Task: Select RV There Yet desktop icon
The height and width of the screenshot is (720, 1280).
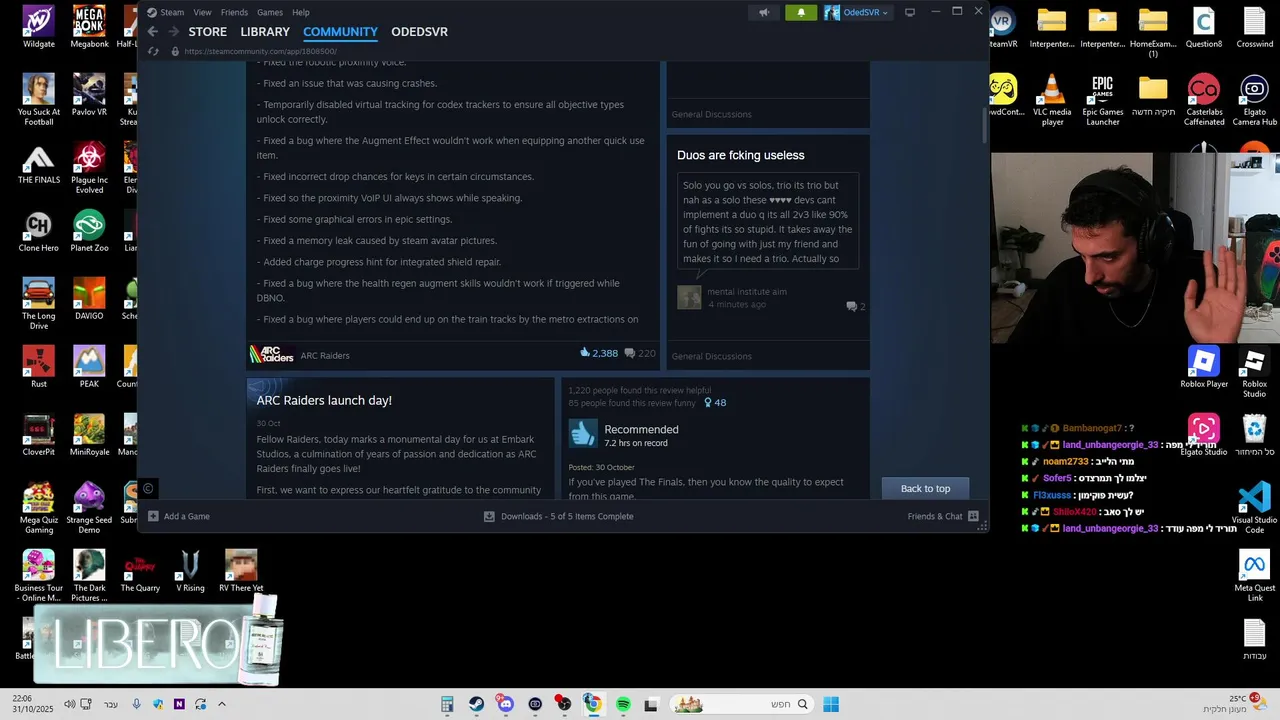Action: pyautogui.click(x=241, y=571)
